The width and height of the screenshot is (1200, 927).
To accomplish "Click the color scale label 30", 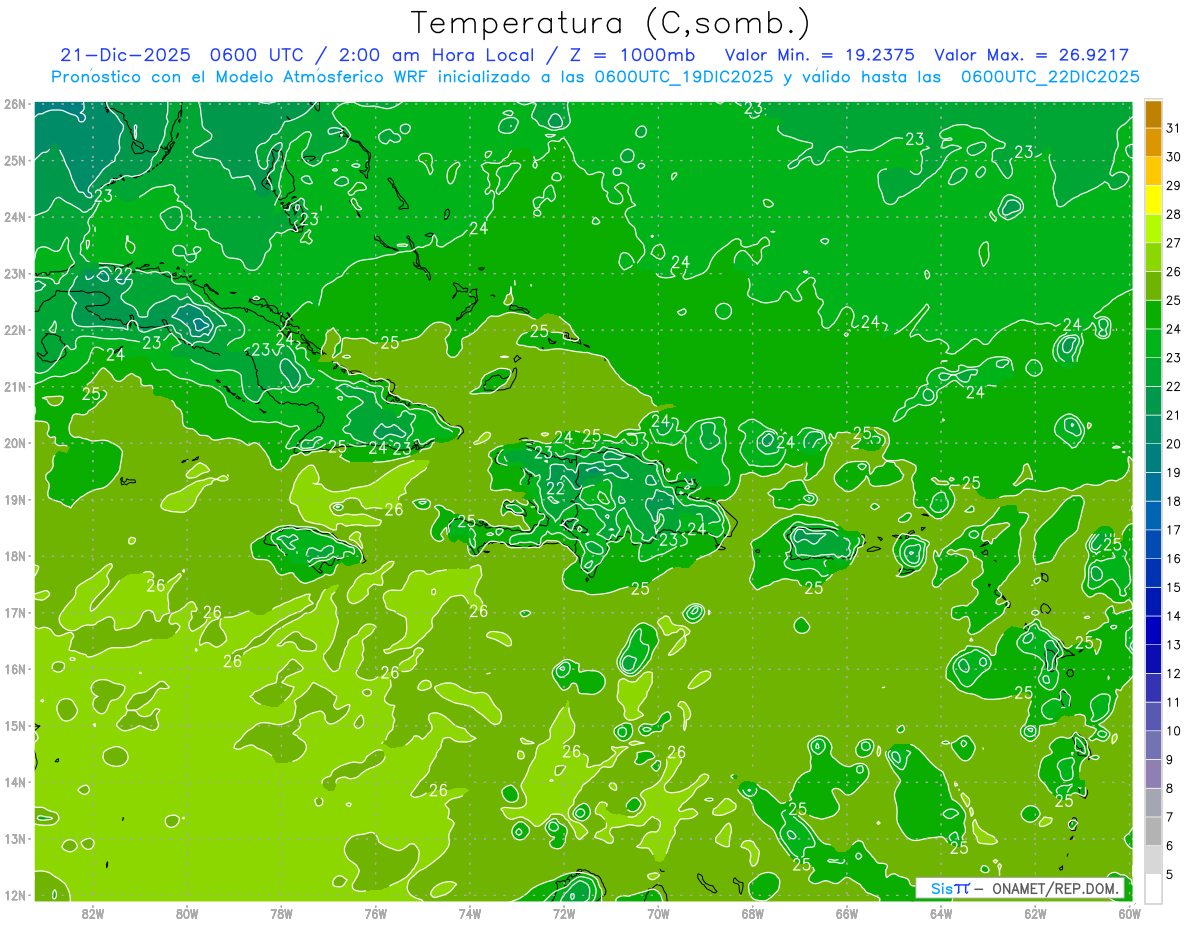I will coord(1173,157).
